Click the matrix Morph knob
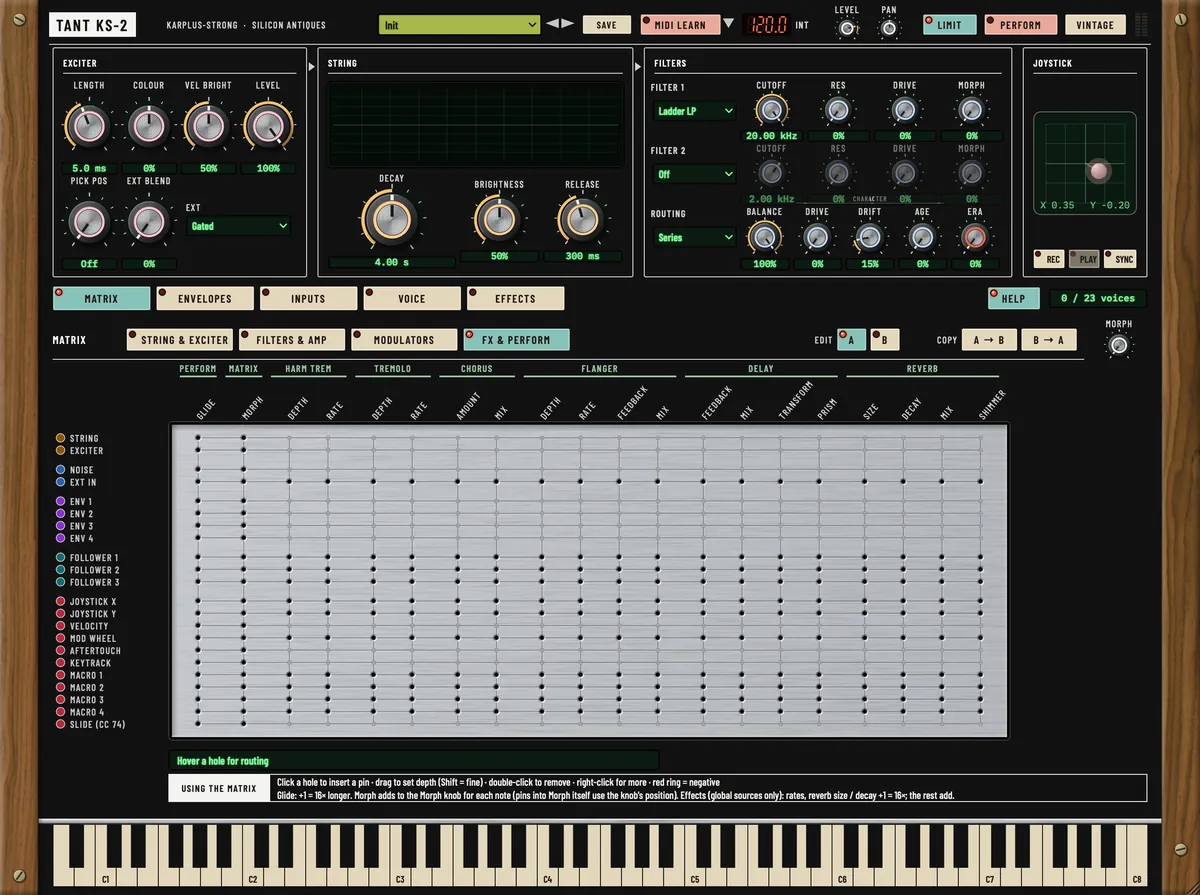The height and width of the screenshot is (895, 1200). (x=1119, y=346)
